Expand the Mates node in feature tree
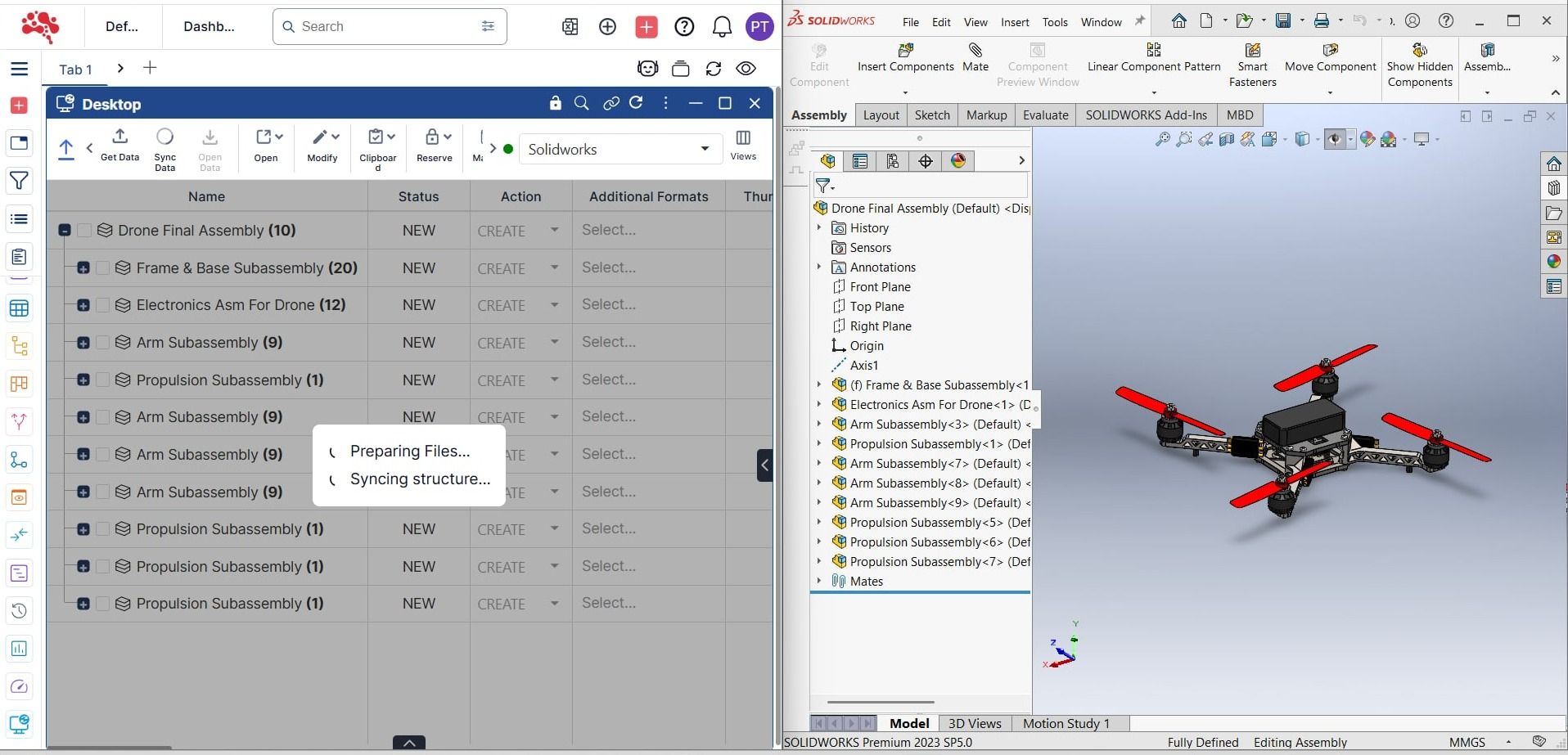This screenshot has width=1568, height=755. 819,581
